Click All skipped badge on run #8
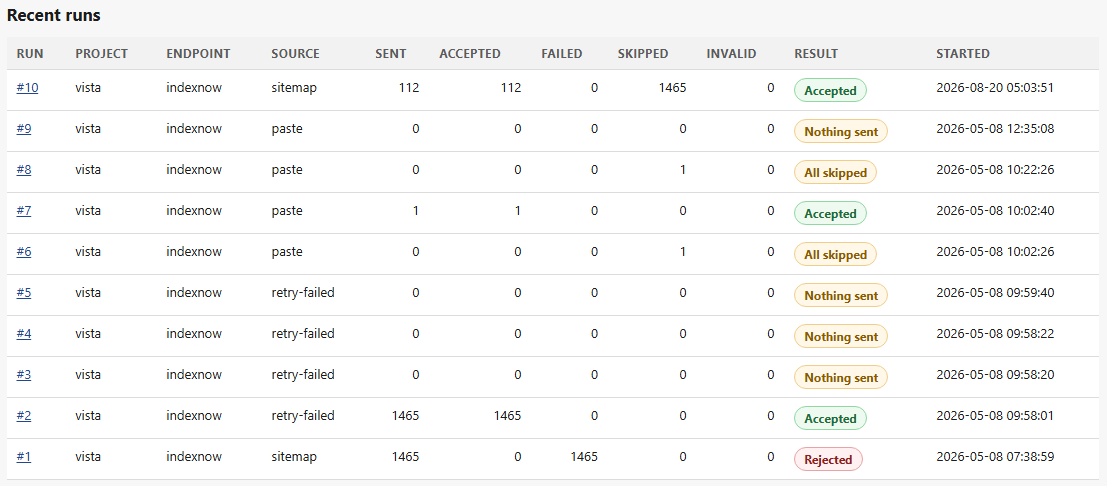The width and height of the screenshot is (1107, 486). point(835,172)
